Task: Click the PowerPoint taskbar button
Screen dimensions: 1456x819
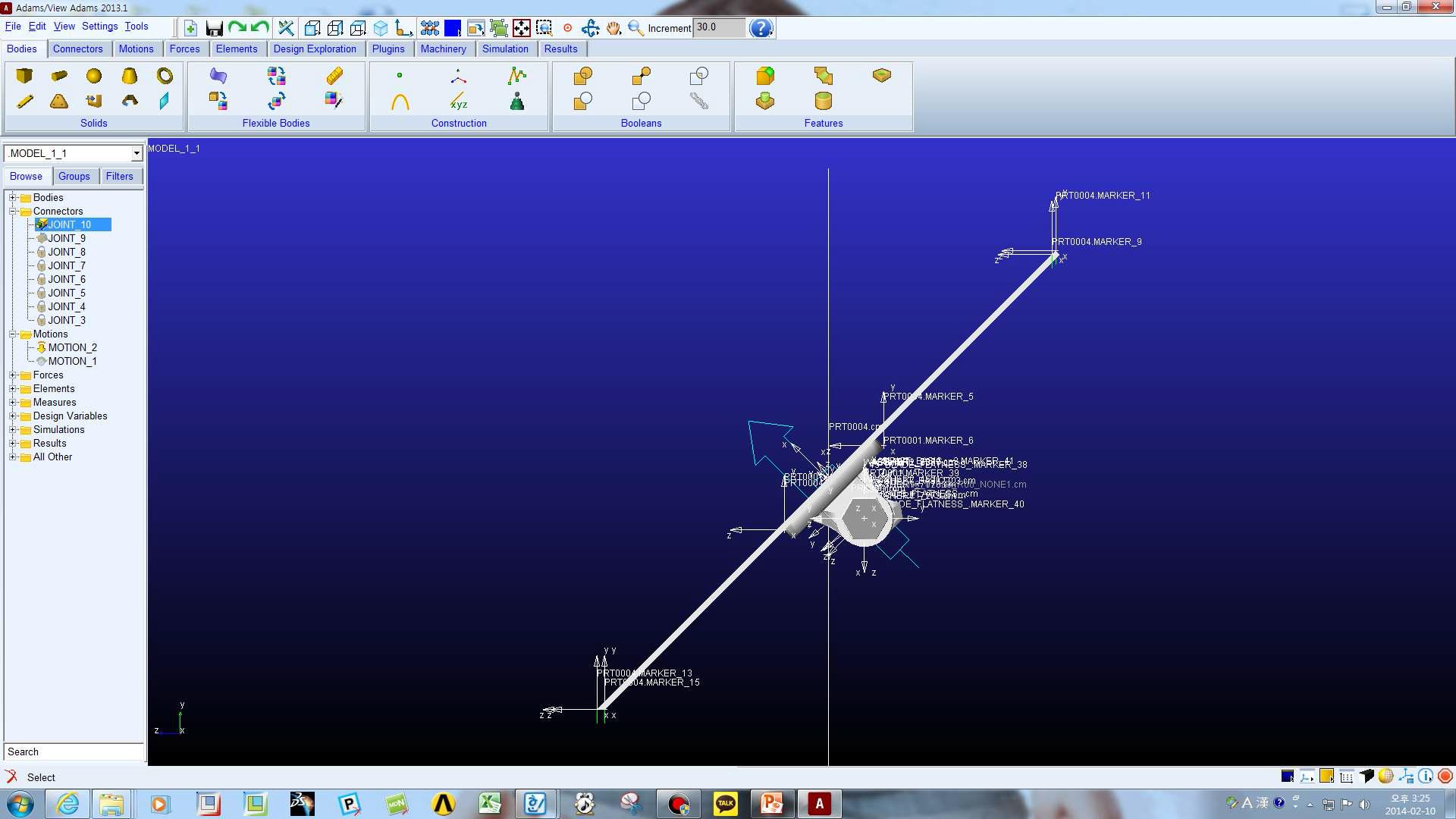Action: pyautogui.click(x=773, y=803)
